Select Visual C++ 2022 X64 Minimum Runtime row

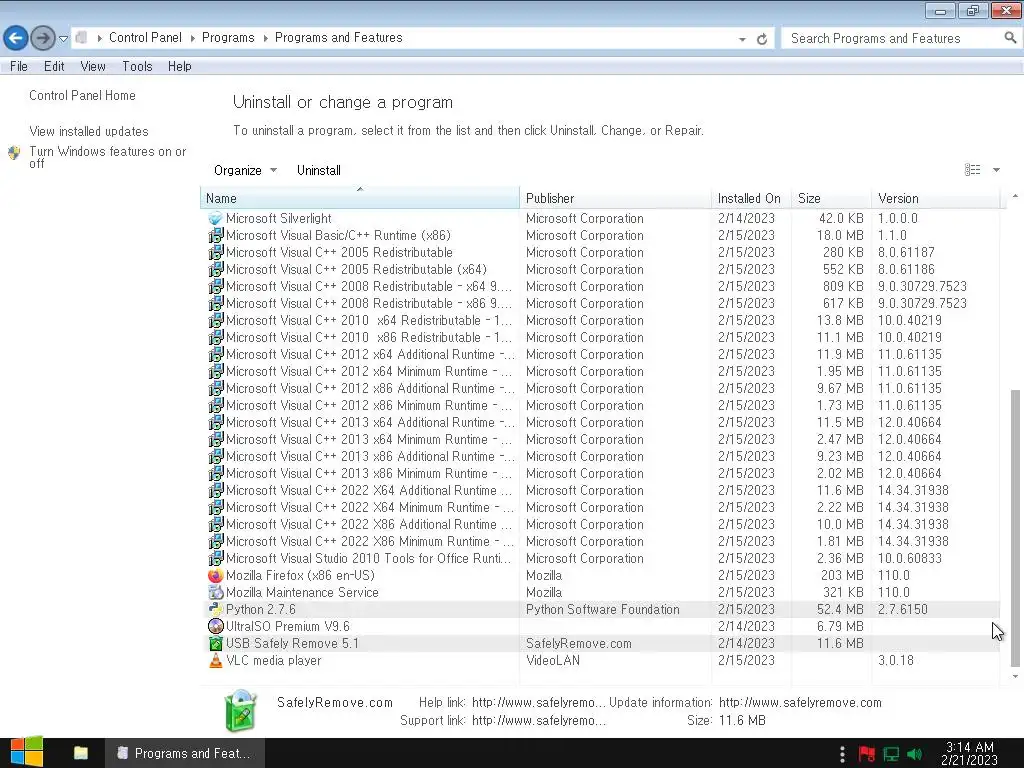click(601, 507)
